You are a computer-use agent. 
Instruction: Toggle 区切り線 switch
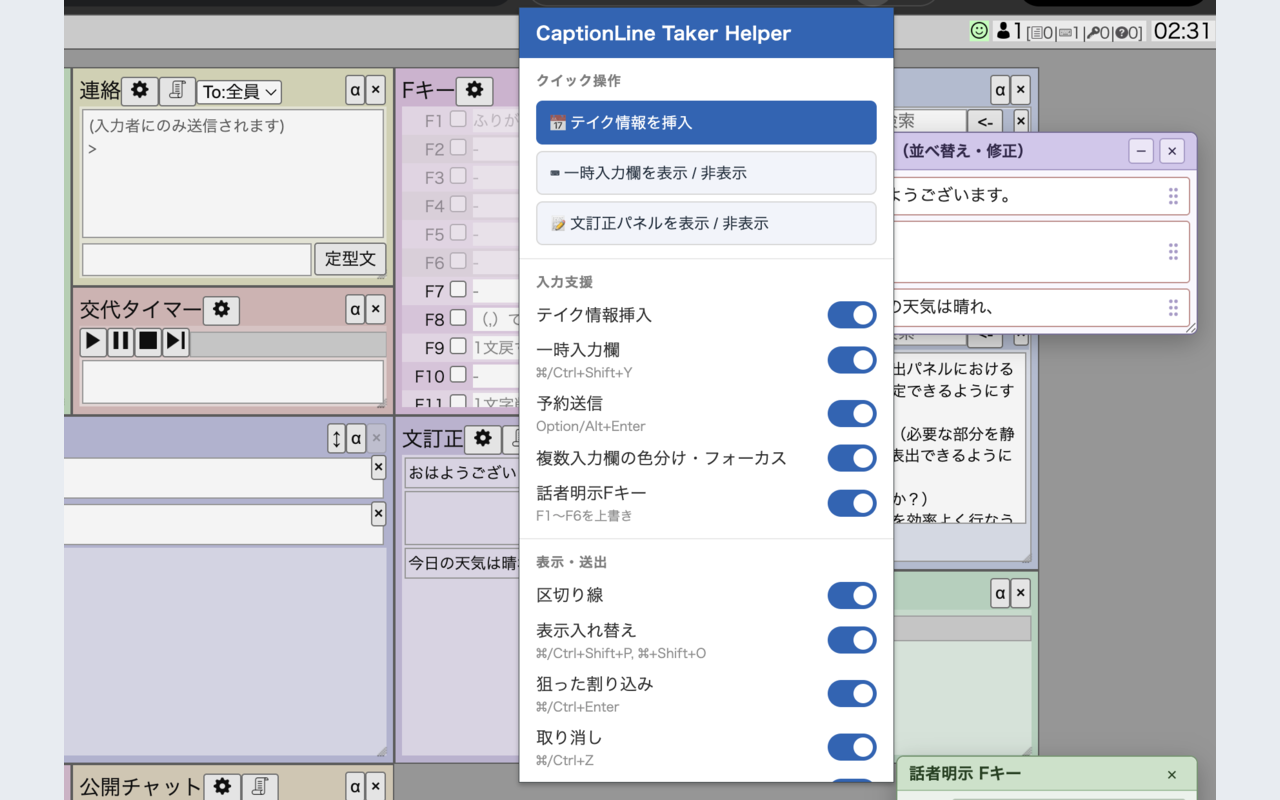(852, 595)
